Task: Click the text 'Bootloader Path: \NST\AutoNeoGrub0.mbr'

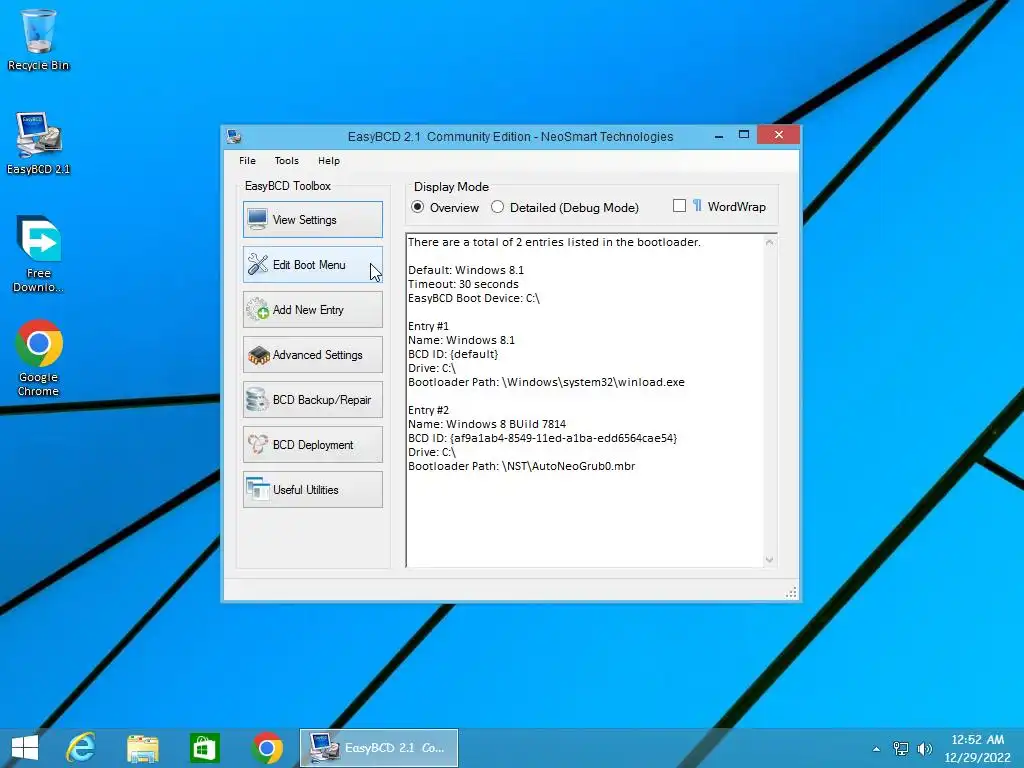Action: click(x=521, y=466)
